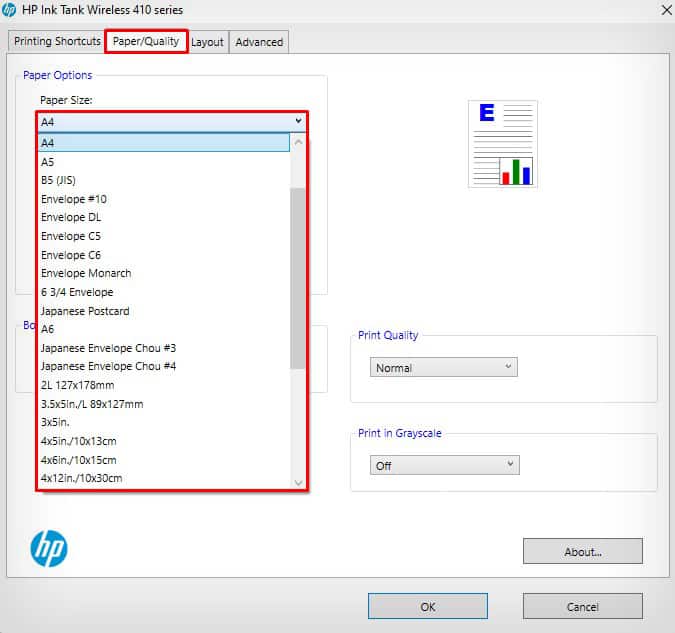Screen dimensions: 675x633
Task: Click the list scroll-down arrow
Action: [x=298, y=482]
